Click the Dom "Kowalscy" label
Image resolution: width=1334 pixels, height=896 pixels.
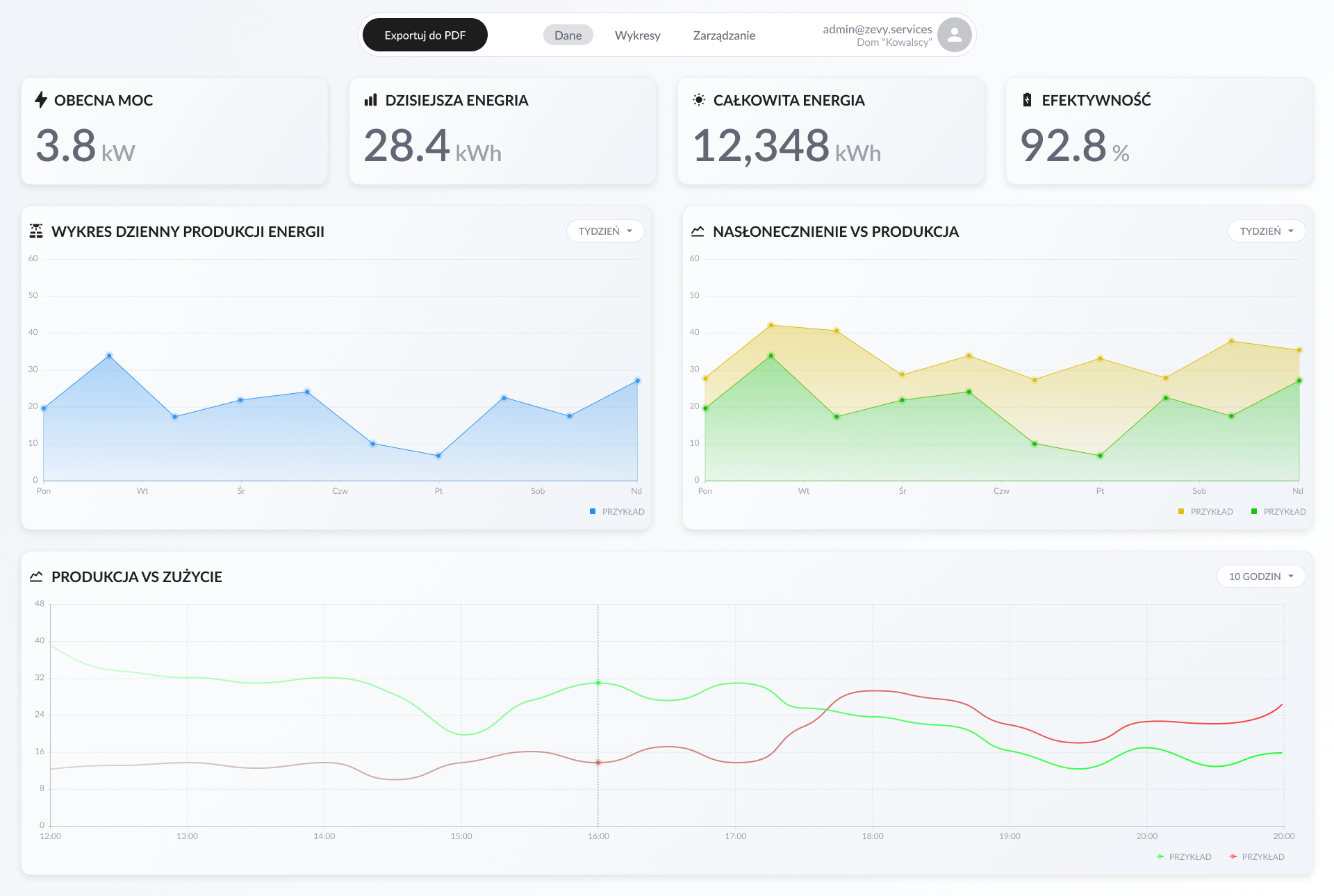pyautogui.click(x=894, y=42)
